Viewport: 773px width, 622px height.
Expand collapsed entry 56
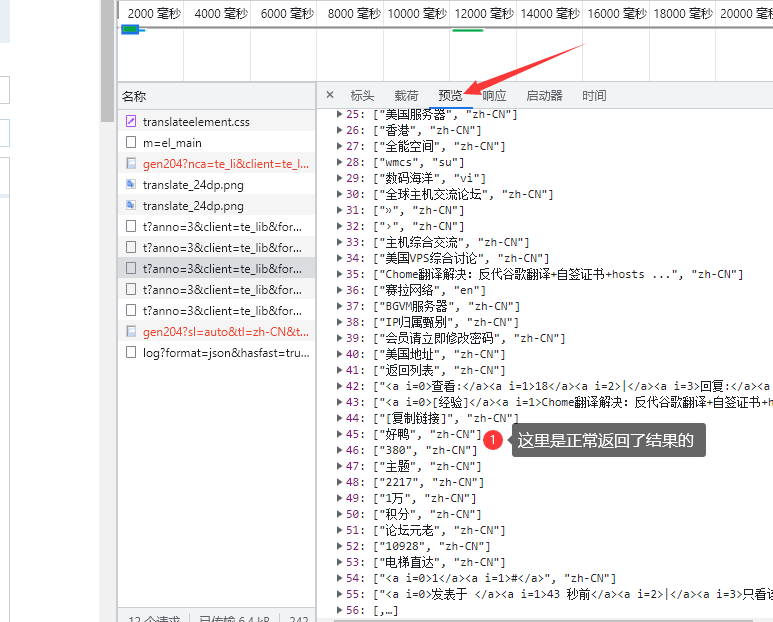pyautogui.click(x=339, y=610)
